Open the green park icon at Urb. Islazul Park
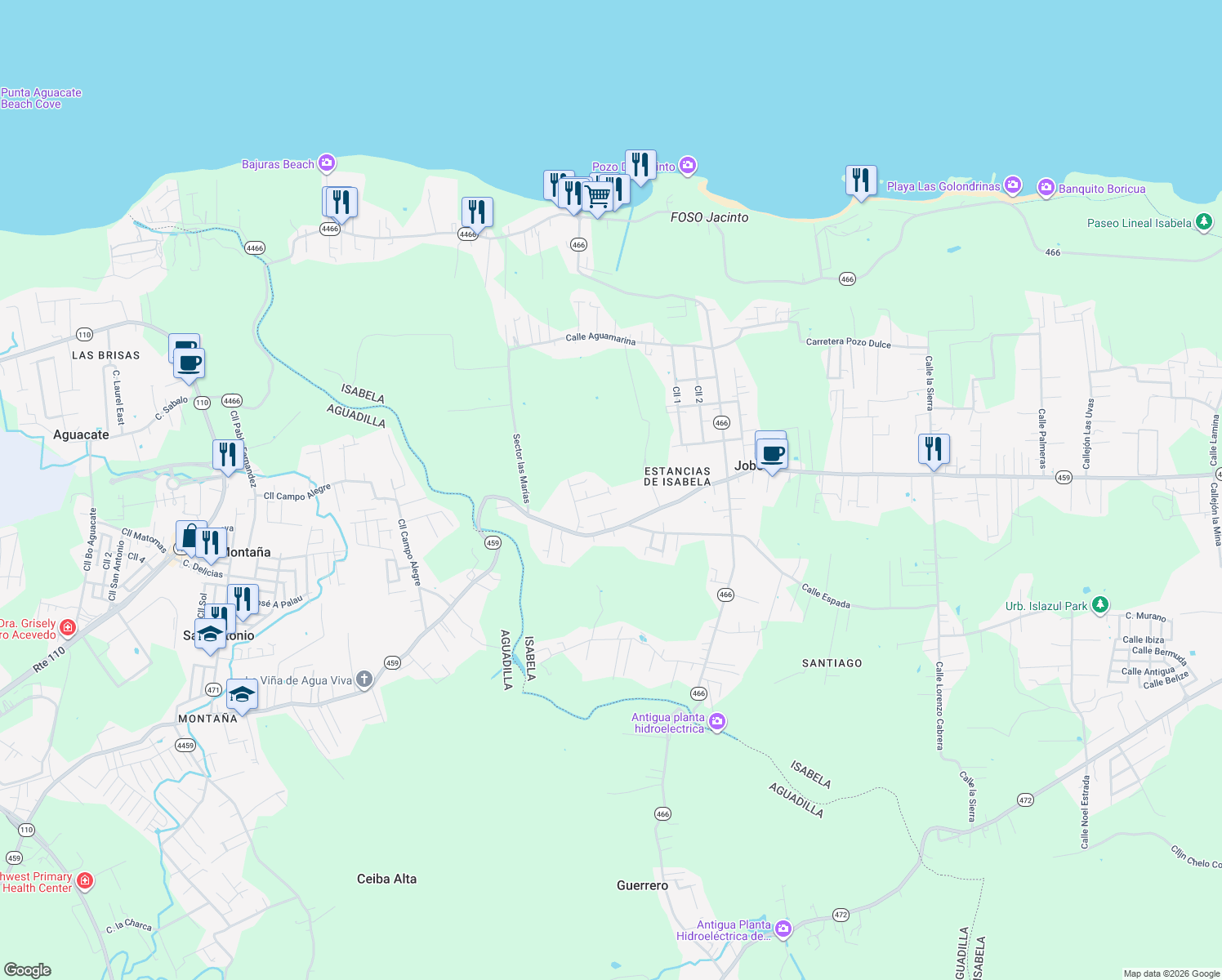This screenshot has width=1222, height=980. [1101, 604]
